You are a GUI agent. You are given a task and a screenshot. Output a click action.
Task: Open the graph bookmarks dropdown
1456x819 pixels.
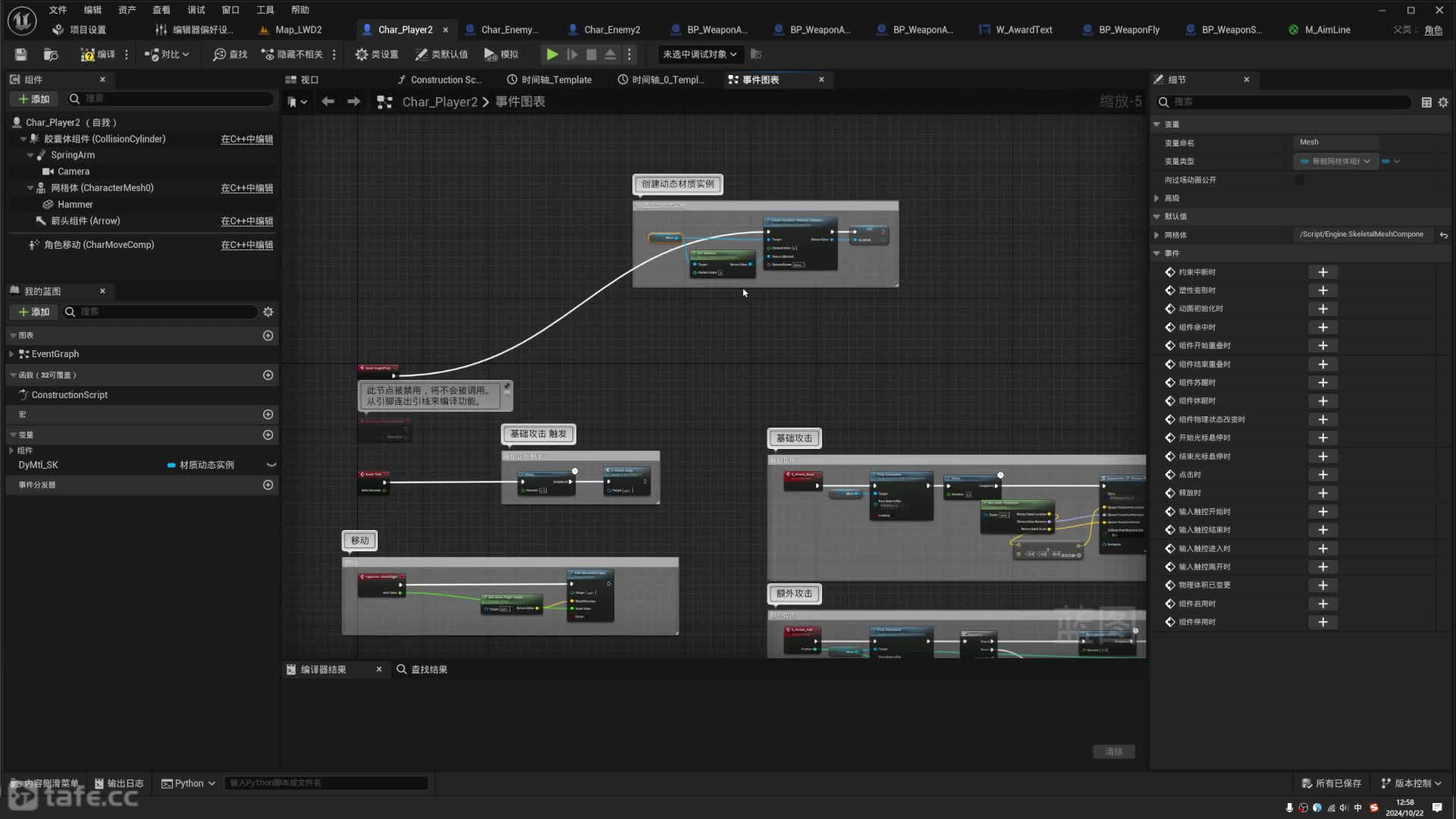click(297, 102)
